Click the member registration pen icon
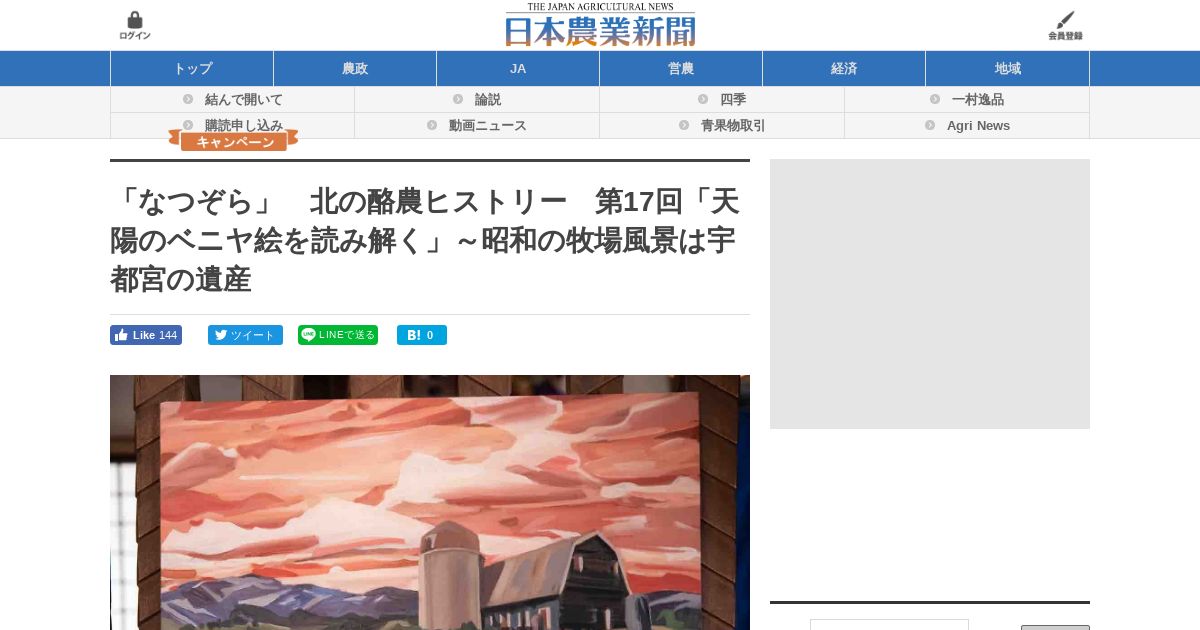 (1065, 26)
